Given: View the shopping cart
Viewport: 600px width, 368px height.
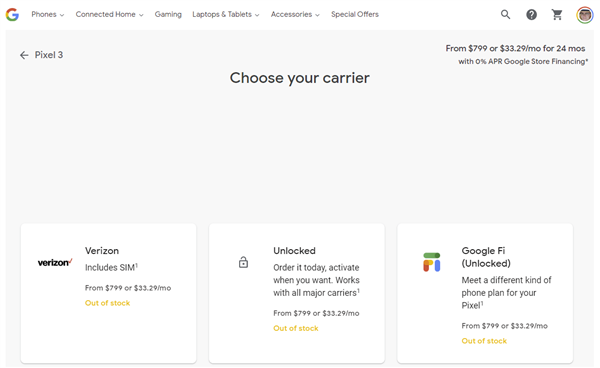Looking at the screenshot, I should [557, 15].
